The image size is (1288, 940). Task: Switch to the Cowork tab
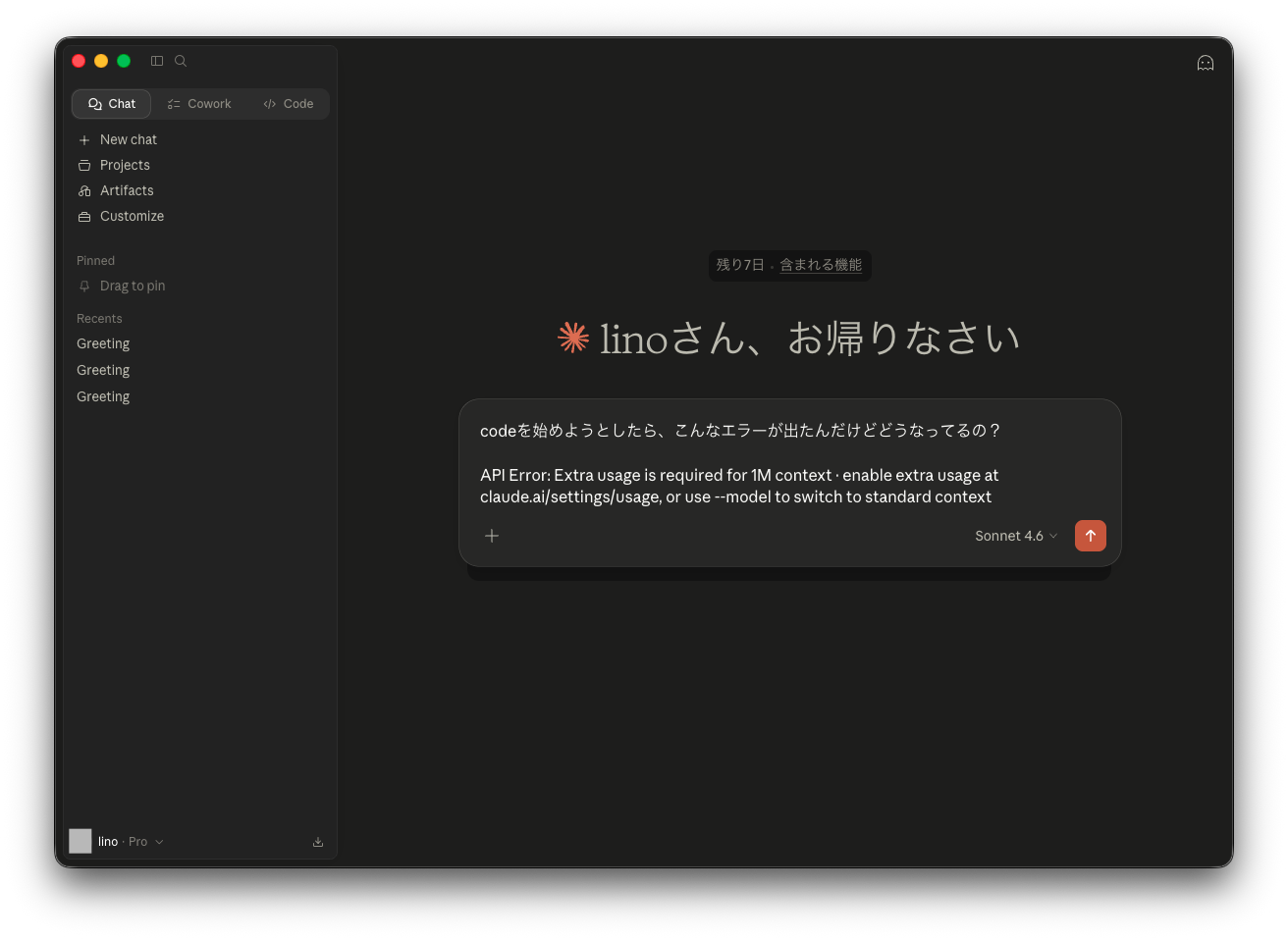coord(199,104)
